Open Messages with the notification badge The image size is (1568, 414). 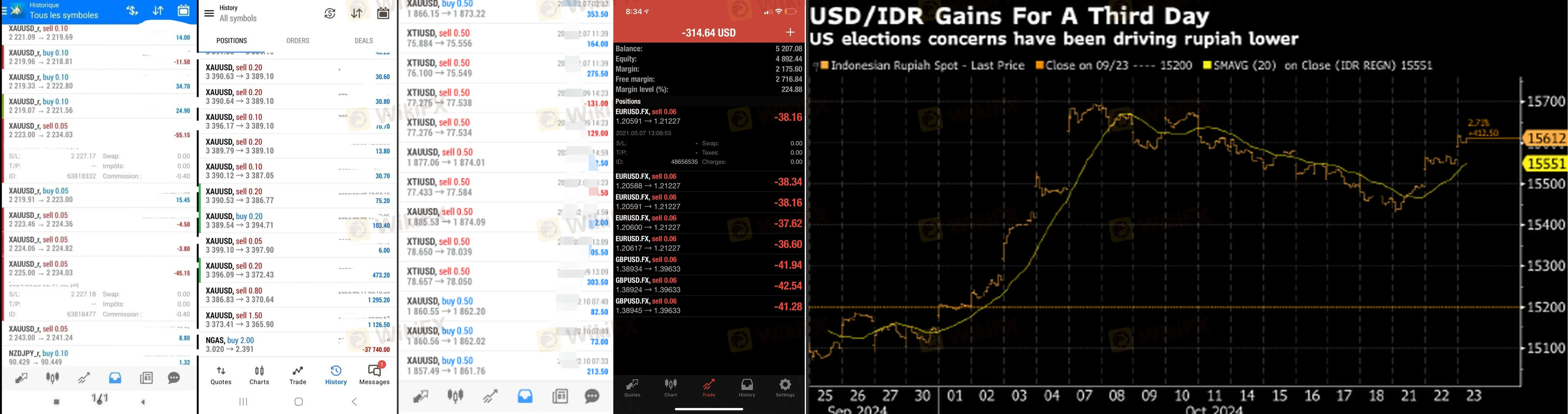tap(374, 374)
